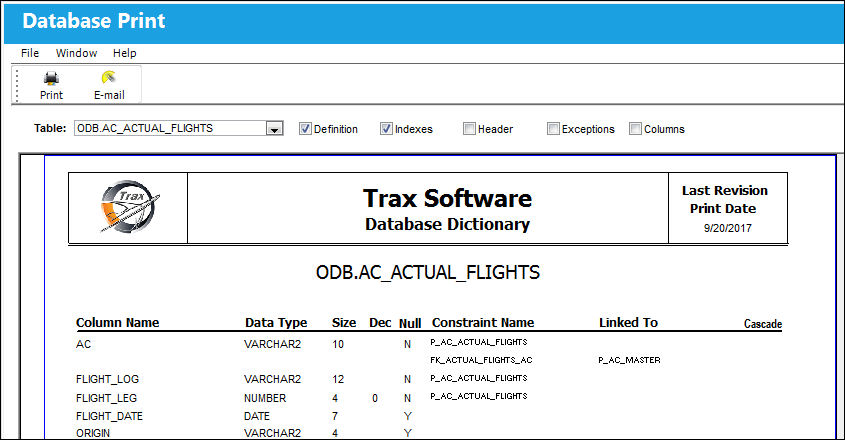
Task: Click the FK_ACTUAL_FLIGHTS_AC constraint
Action: [x=481, y=360]
